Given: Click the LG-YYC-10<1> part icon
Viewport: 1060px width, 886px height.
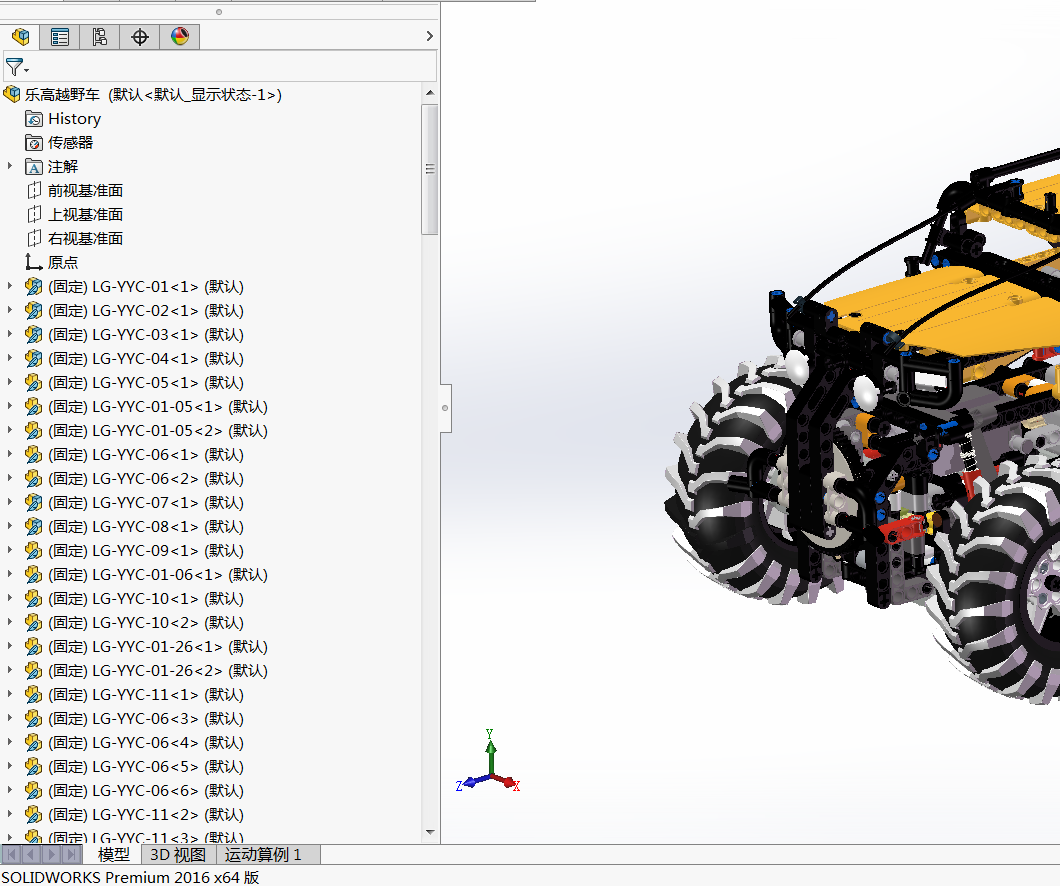Looking at the screenshot, I should pyautogui.click(x=33, y=599).
